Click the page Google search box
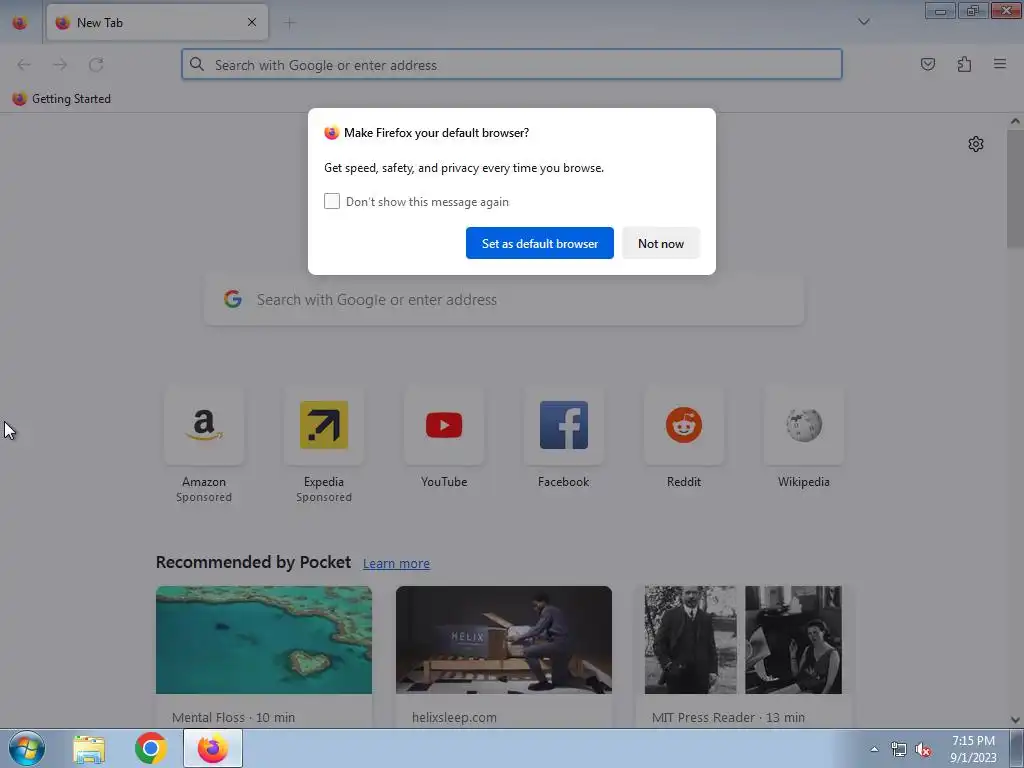The image size is (1024, 768). click(504, 300)
